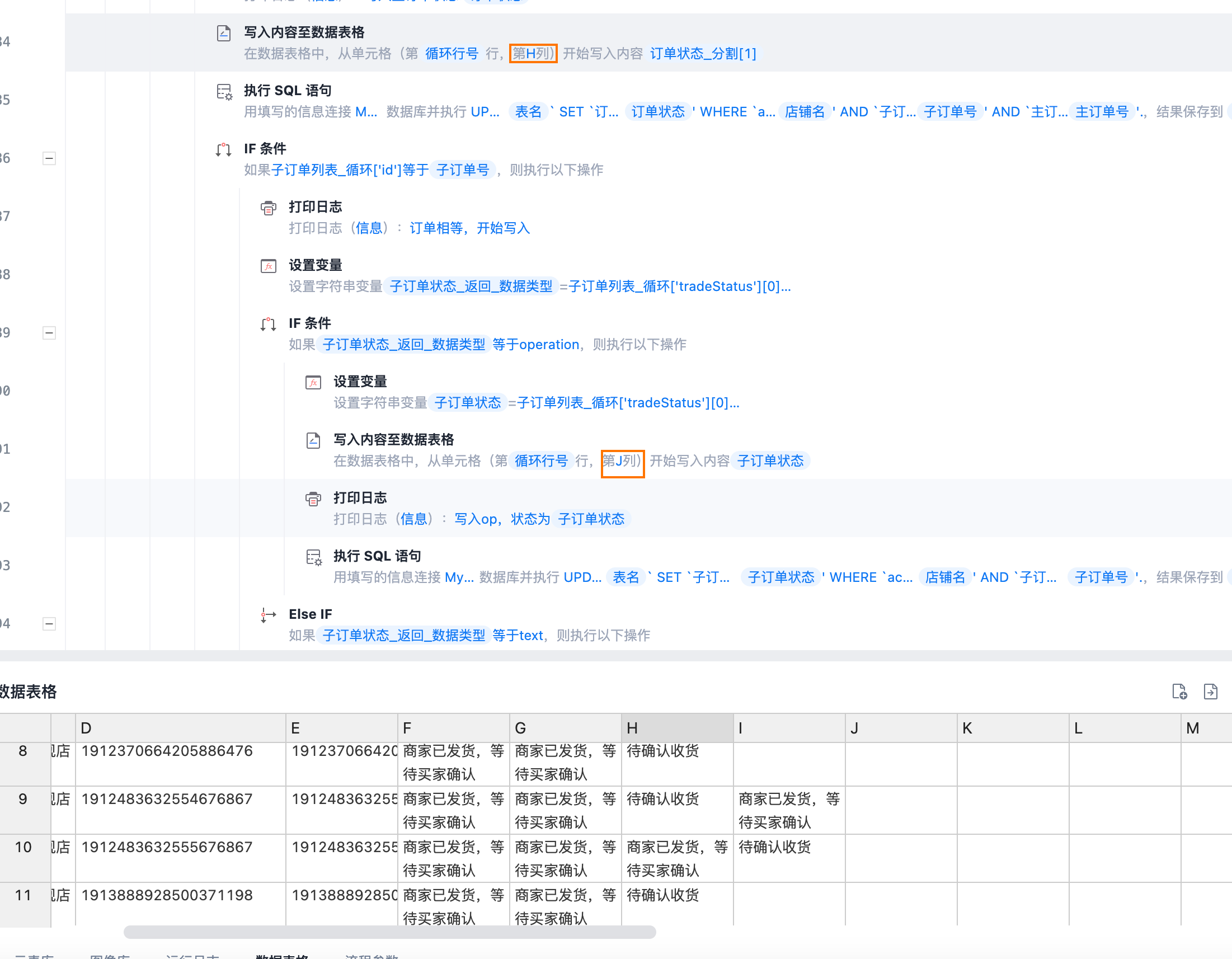Switch to the 运行日志 tab

click(x=192, y=956)
